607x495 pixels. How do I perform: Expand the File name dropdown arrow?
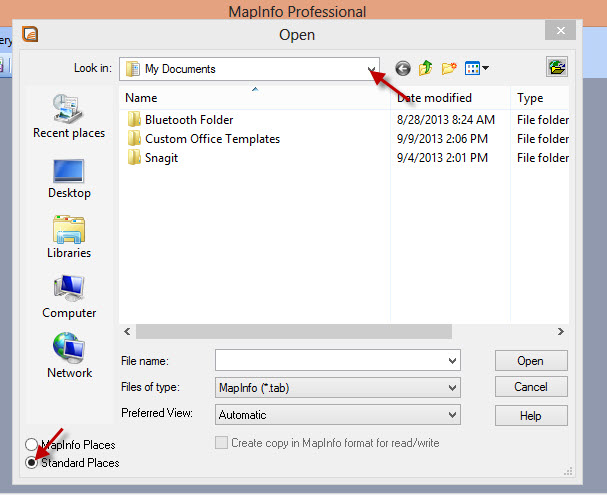452,361
